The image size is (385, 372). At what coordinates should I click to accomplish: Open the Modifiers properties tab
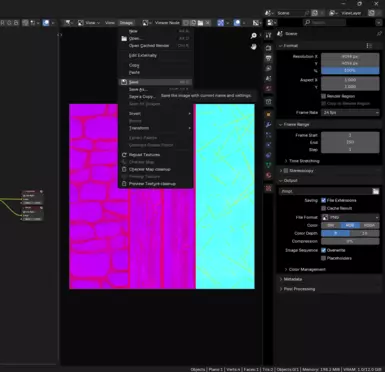point(269,125)
